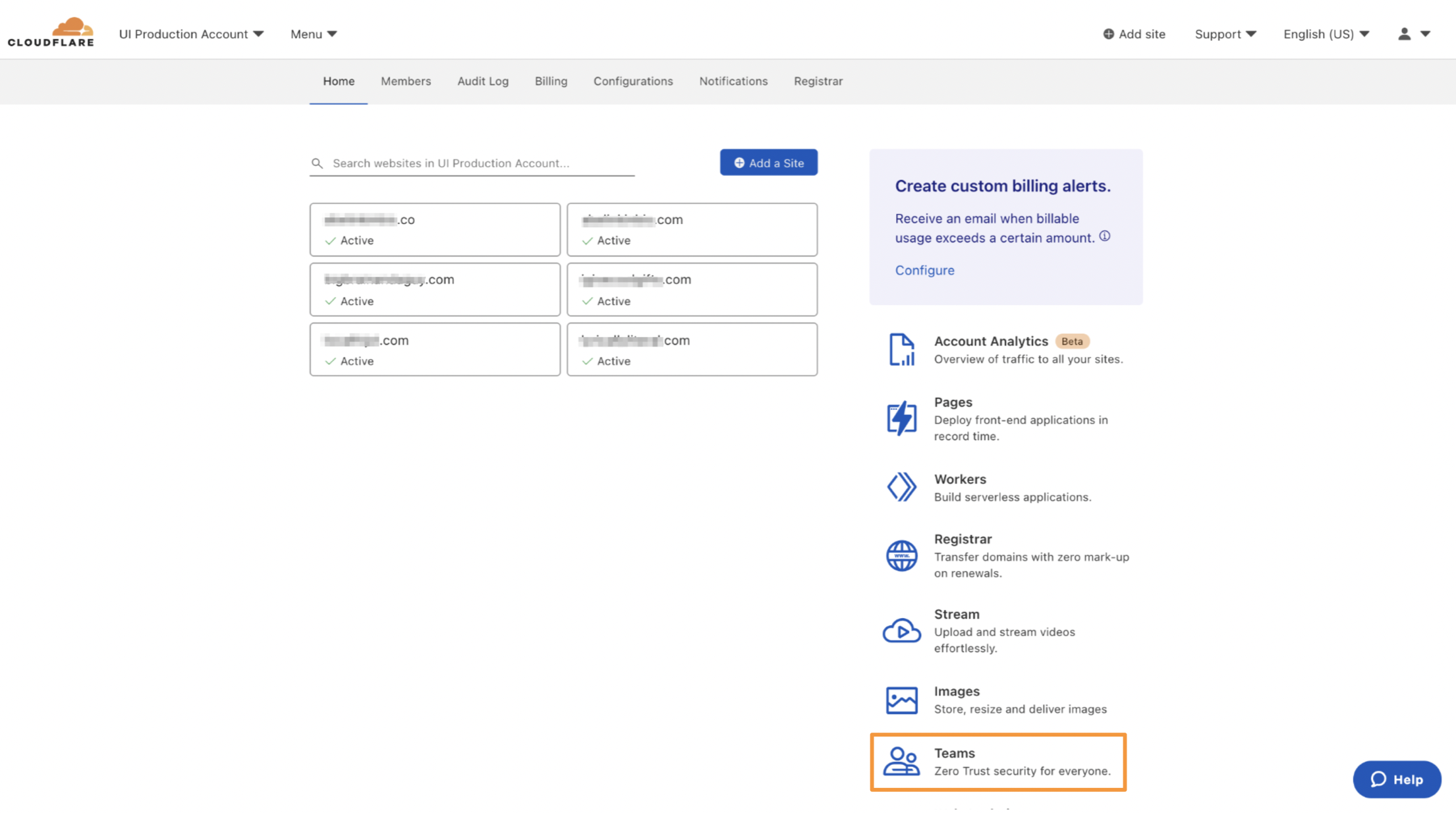Open the Audit Log tab
Screen dimensions: 1456x813
coord(483,81)
